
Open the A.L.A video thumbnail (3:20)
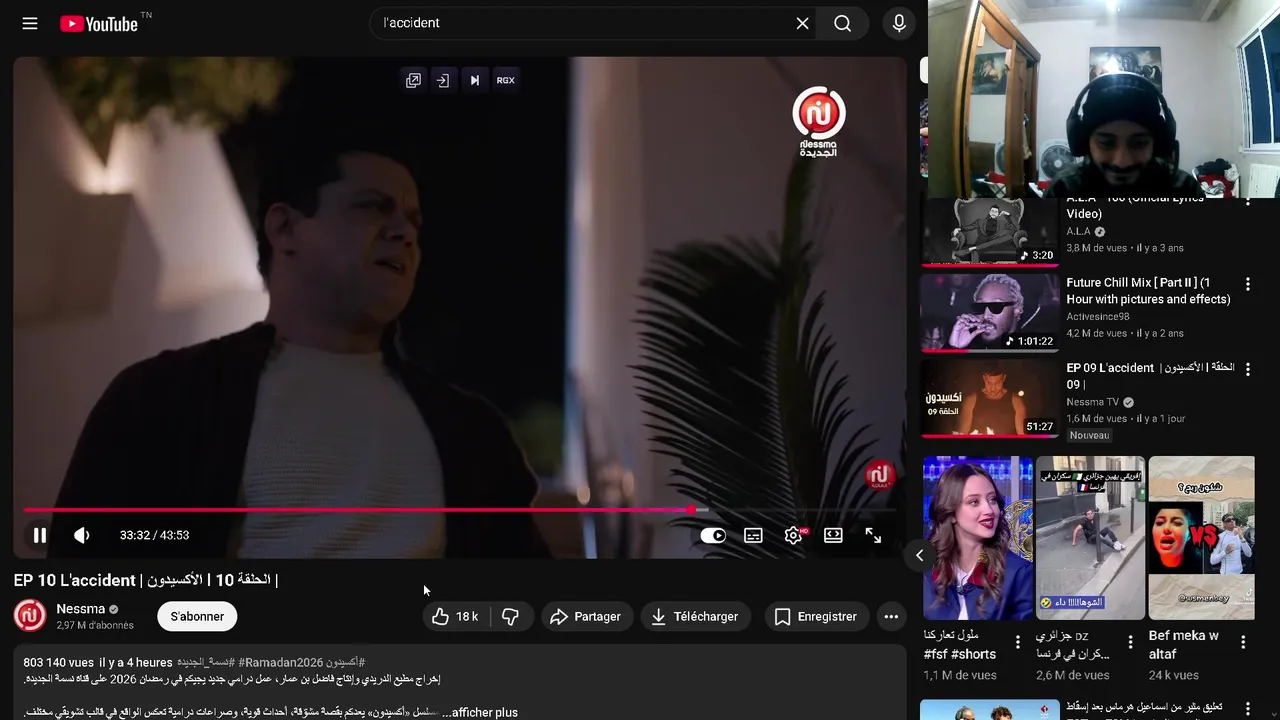click(x=990, y=232)
